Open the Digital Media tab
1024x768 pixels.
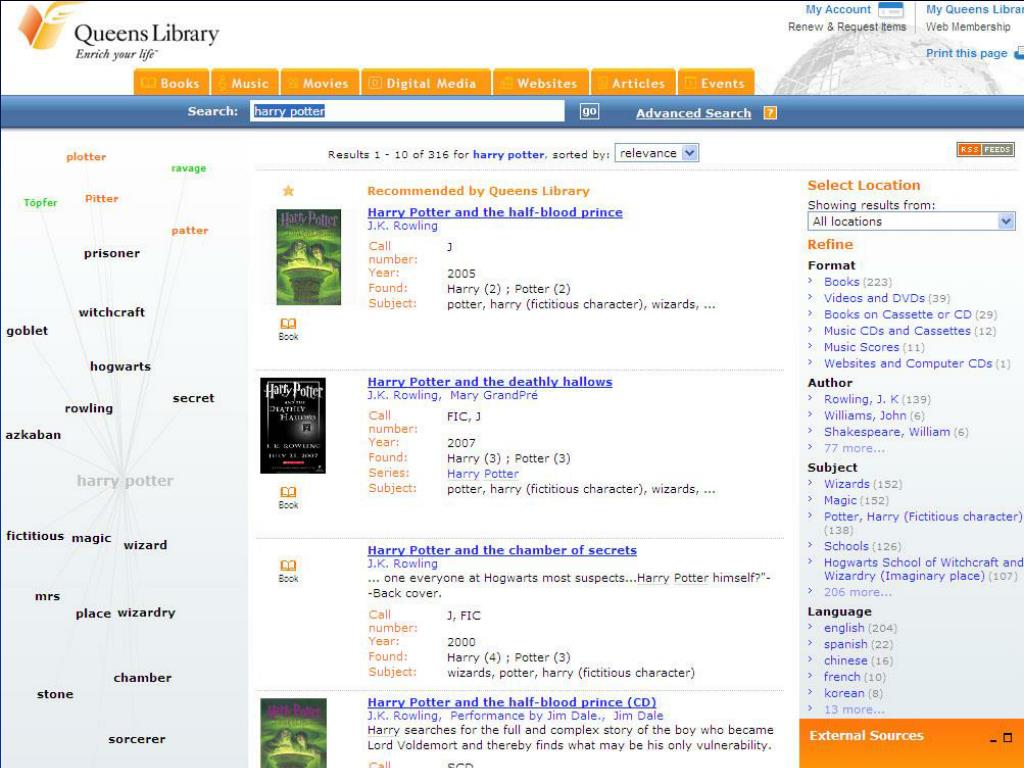(426, 83)
